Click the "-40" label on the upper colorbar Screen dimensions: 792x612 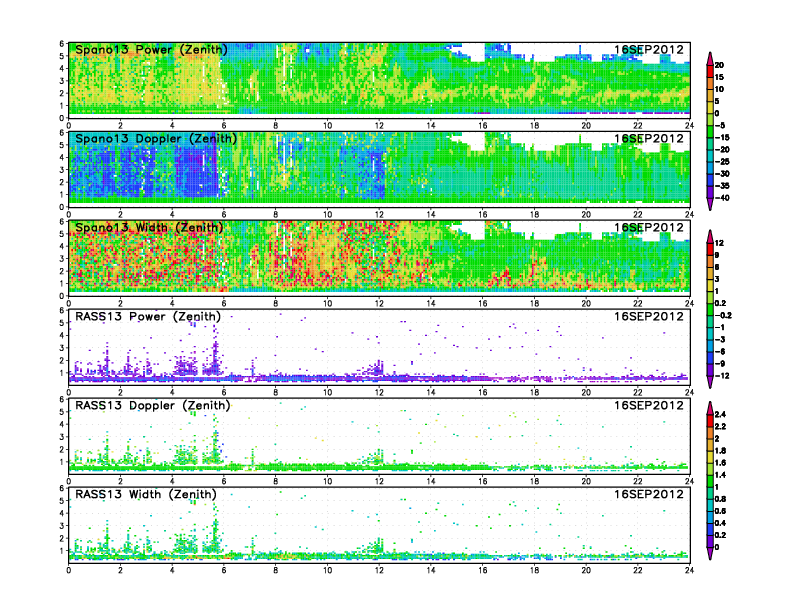coord(722,198)
